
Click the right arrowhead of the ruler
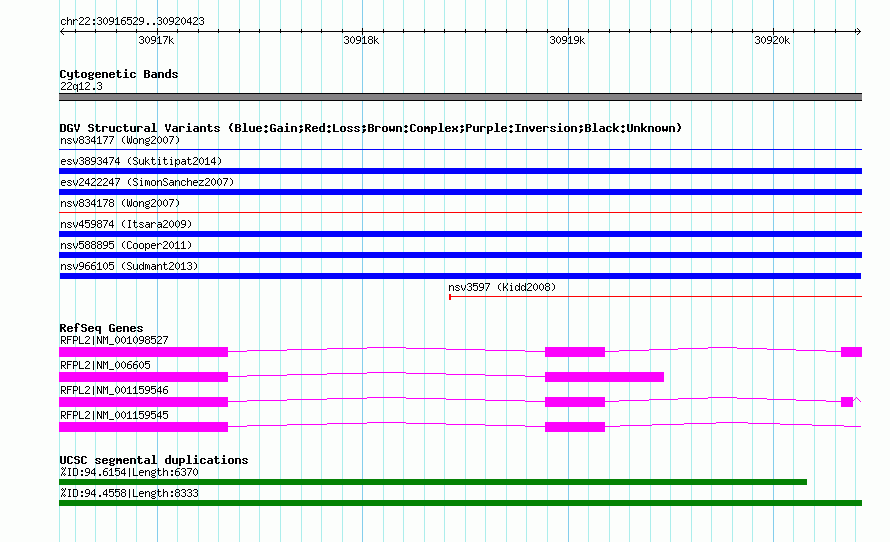pyautogui.click(x=858, y=32)
